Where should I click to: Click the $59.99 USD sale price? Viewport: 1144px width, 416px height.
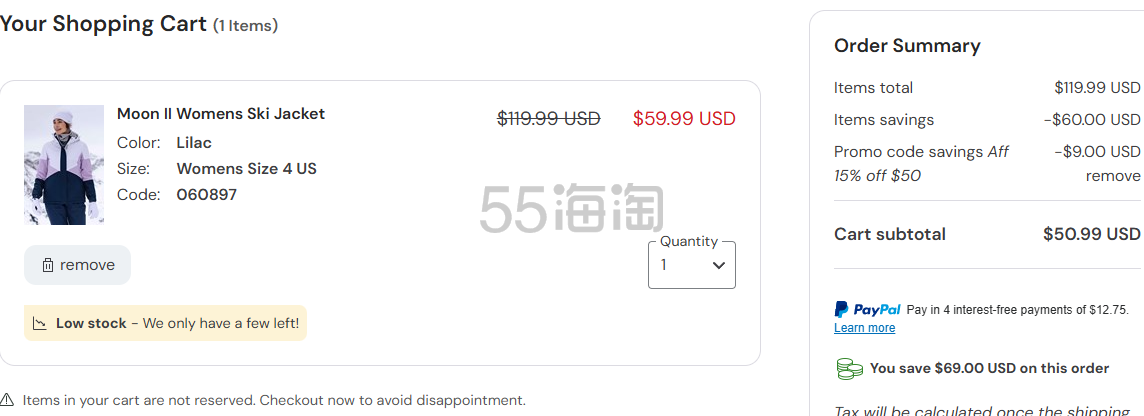click(684, 118)
